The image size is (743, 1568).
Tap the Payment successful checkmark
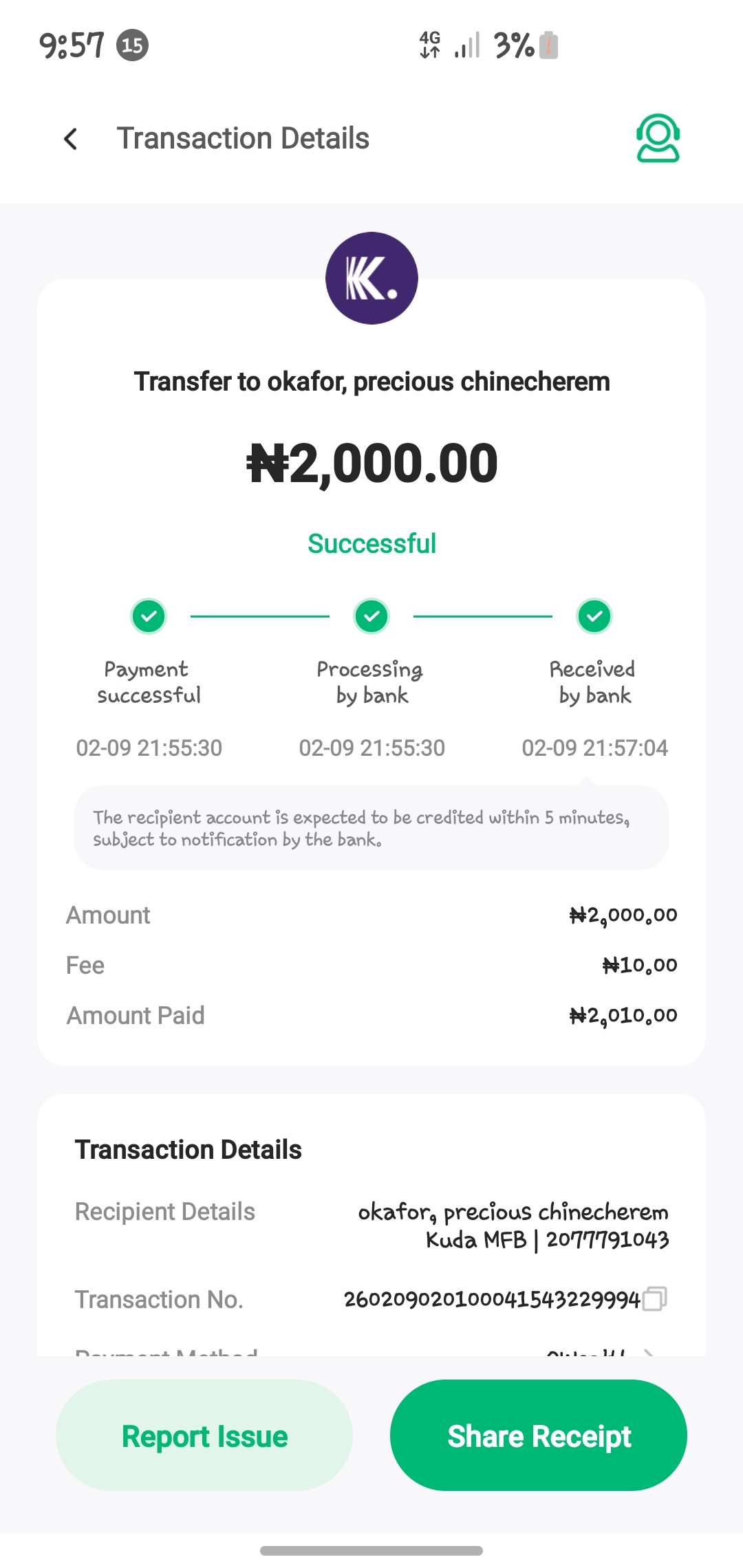(x=149, y=616)
